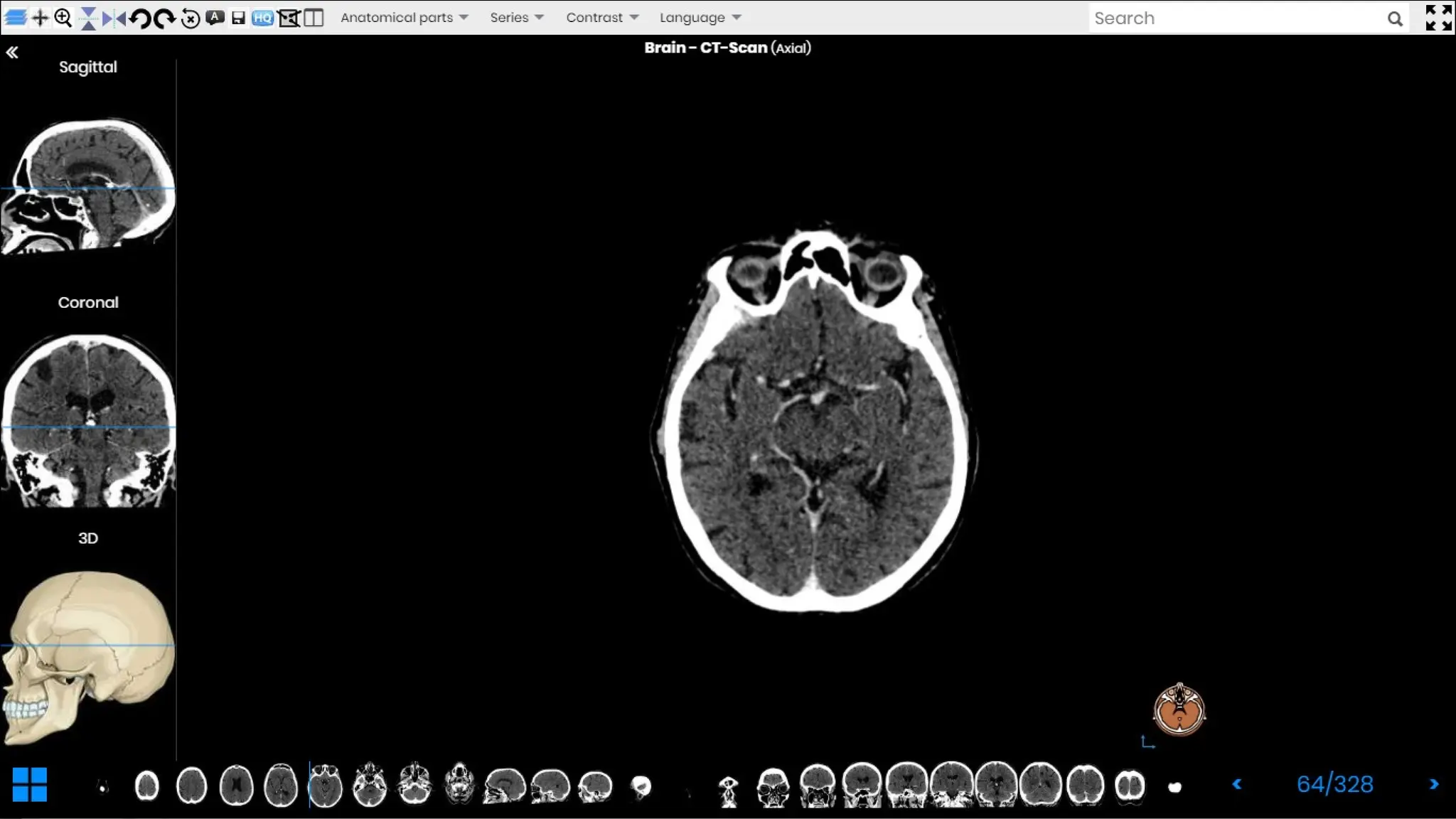Open the Language dropdown menu
Viewport: 1456px width, 819px height.
[x=700, y=18]
